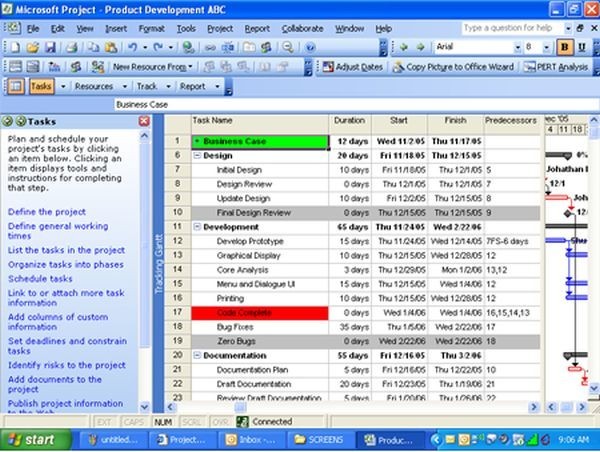The width and height of the screenshot is (600, 452).
Task: Click the Split Task icon
Action: coord(228,47)
